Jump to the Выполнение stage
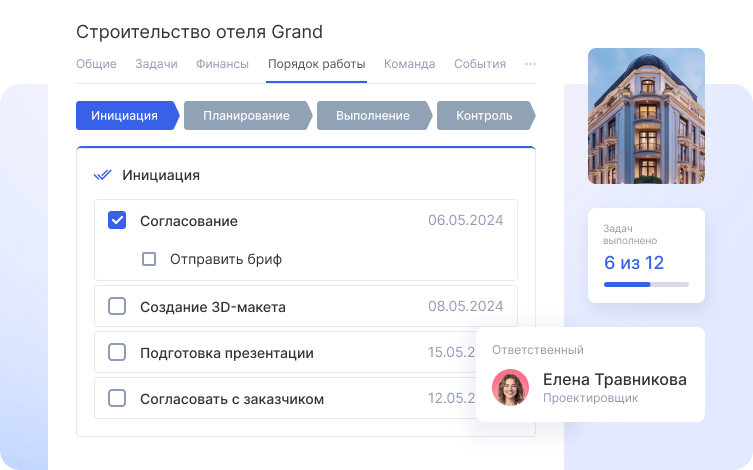Viewport: 753px width, 470px height. [x=372, y=116]
